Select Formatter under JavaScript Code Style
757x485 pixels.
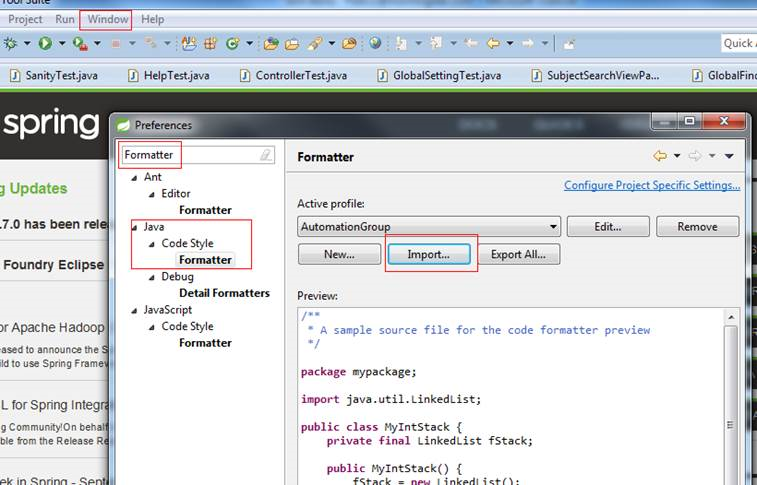click(x=205, y=343)
